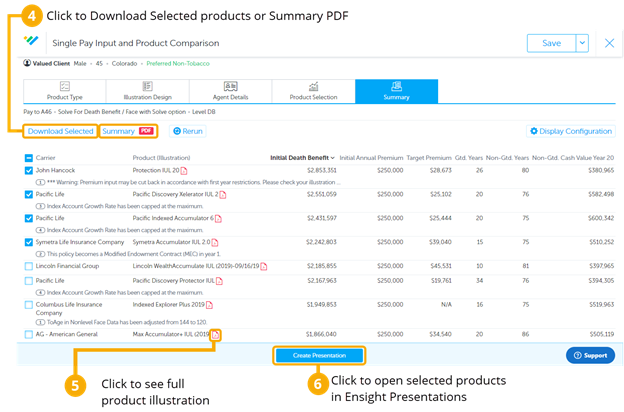Sort by Initial Death Benefit column
This screenshot has width=624, height=412.
click(302, 158)
